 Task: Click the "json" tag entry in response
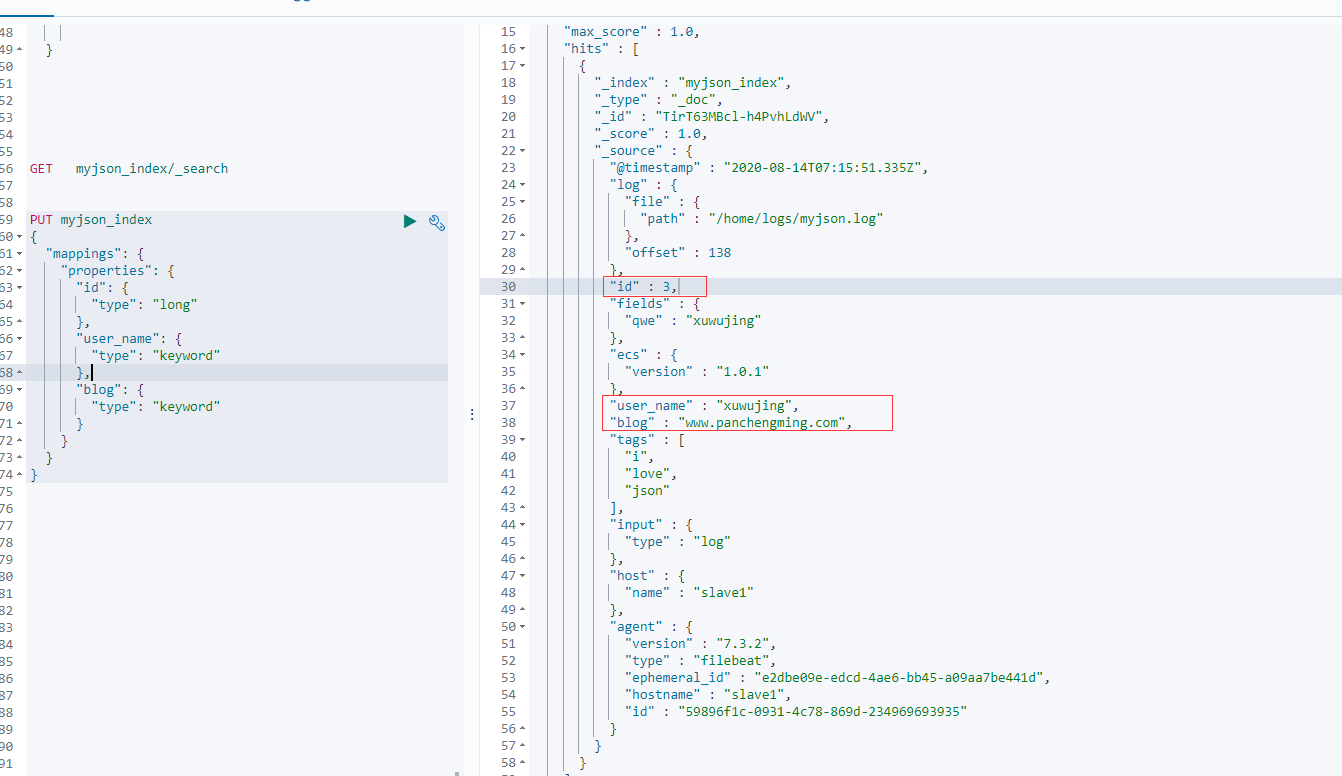point(647,491)
